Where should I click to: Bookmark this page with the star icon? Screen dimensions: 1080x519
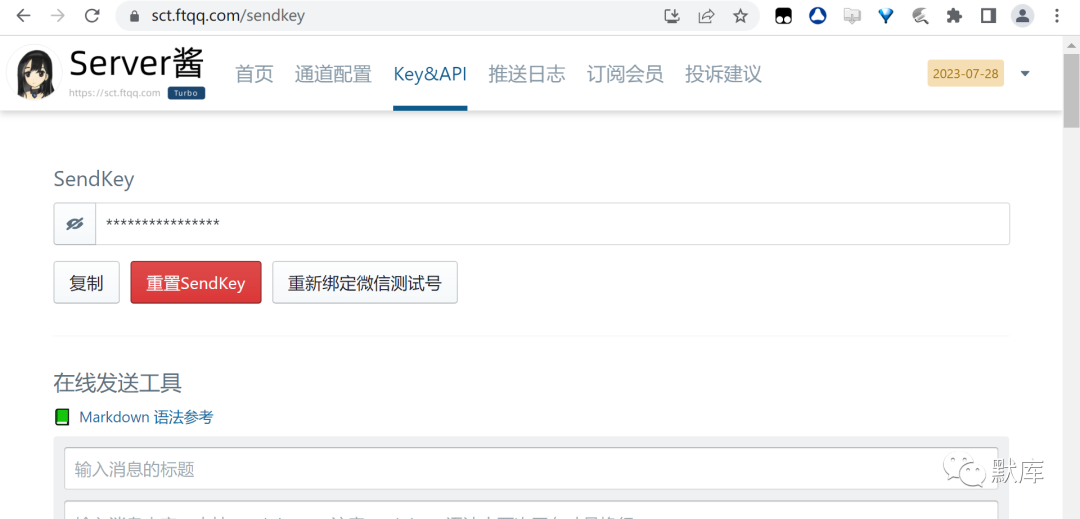point(740,16)
